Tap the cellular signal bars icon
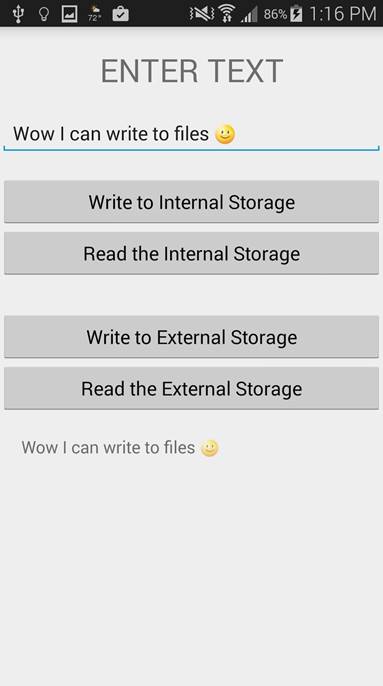 click(x=249, y=15)
